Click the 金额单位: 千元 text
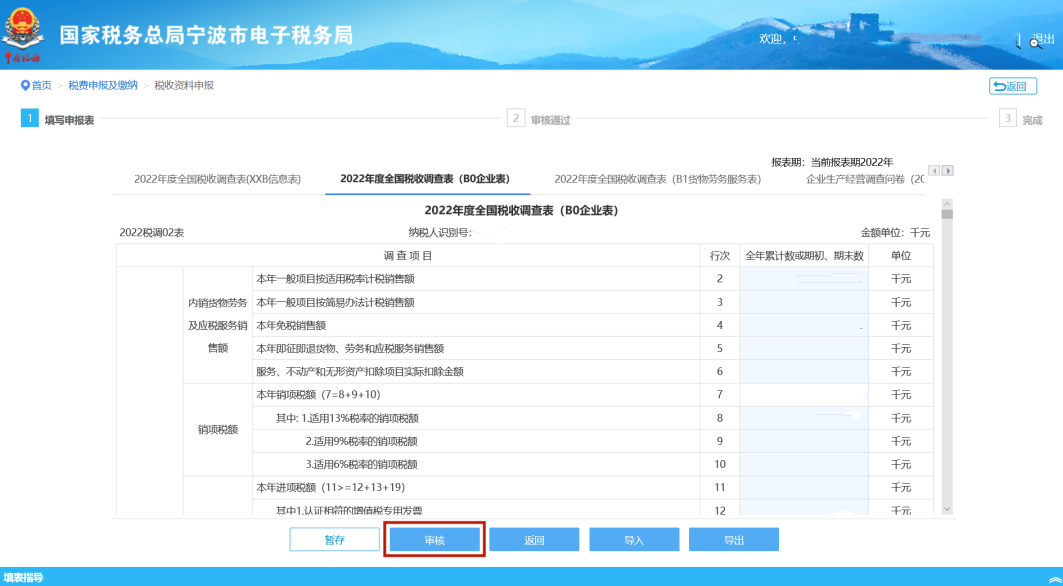 896,233
